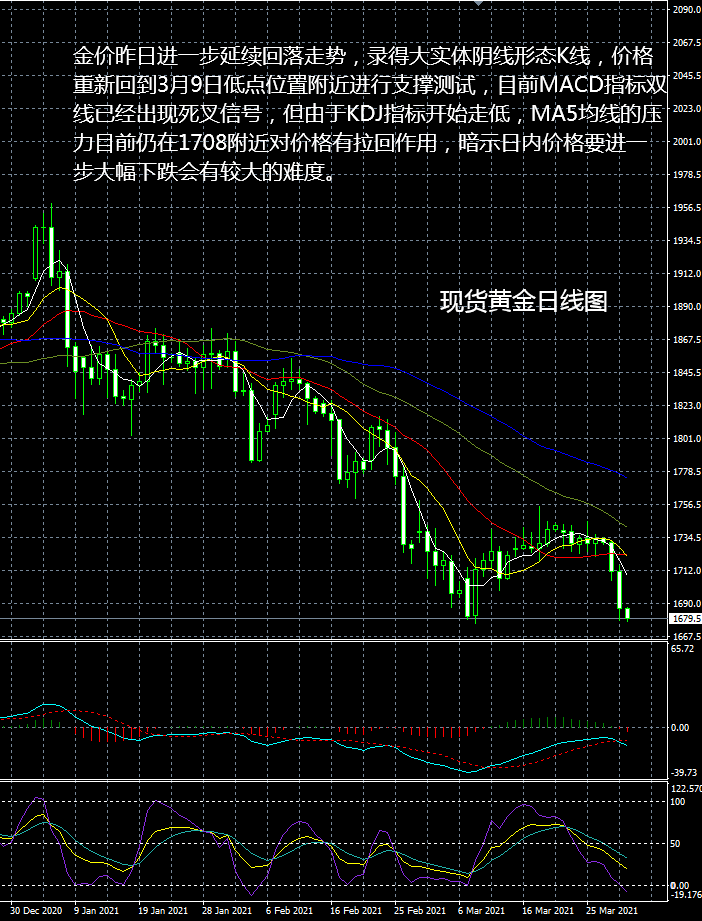Click the latest candlestick at the chart's right edge
Image resolution: width=702 pixels, height=921 pixels.
(627, 613)
